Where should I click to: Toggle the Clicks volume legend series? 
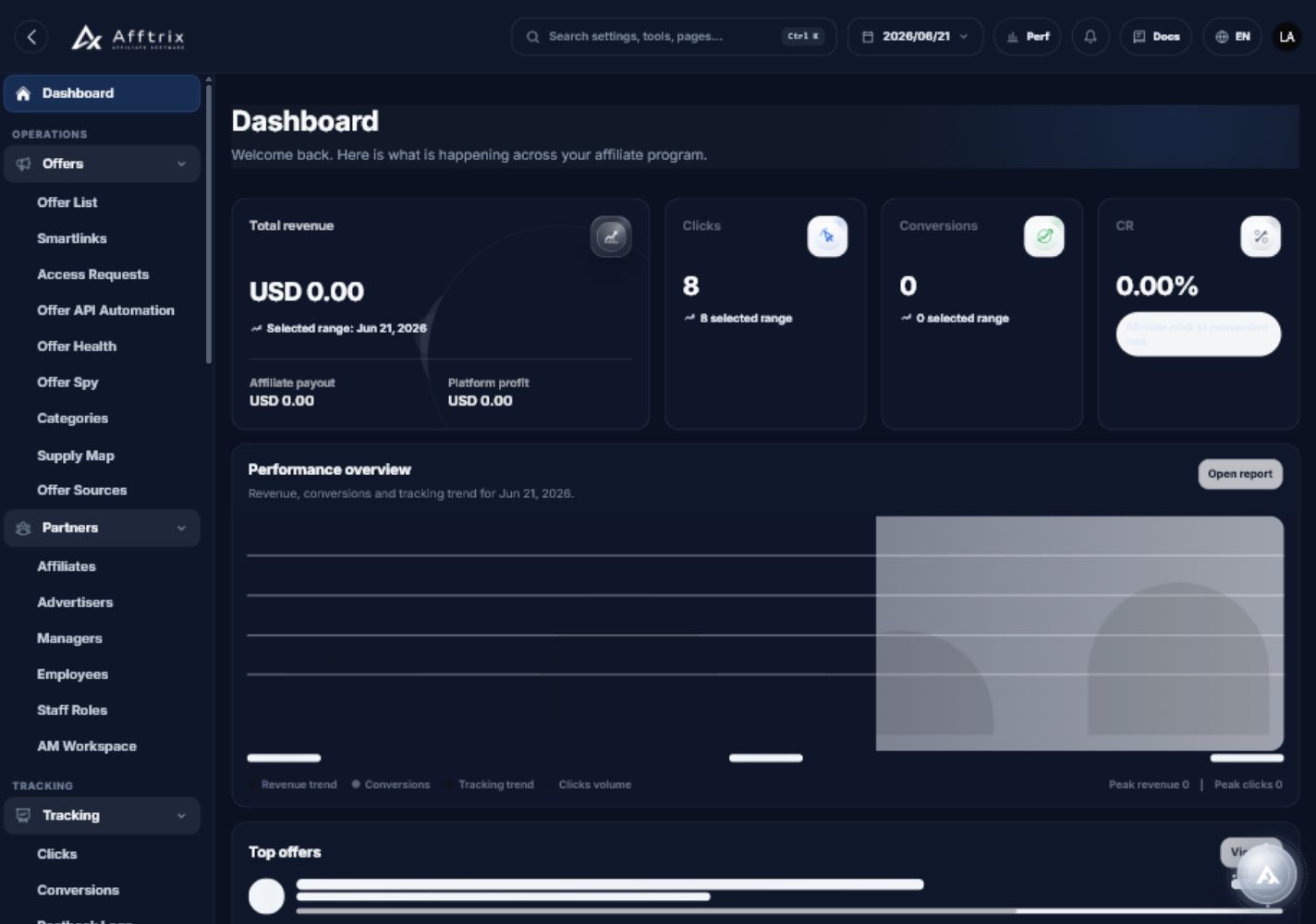coord(589,784)
